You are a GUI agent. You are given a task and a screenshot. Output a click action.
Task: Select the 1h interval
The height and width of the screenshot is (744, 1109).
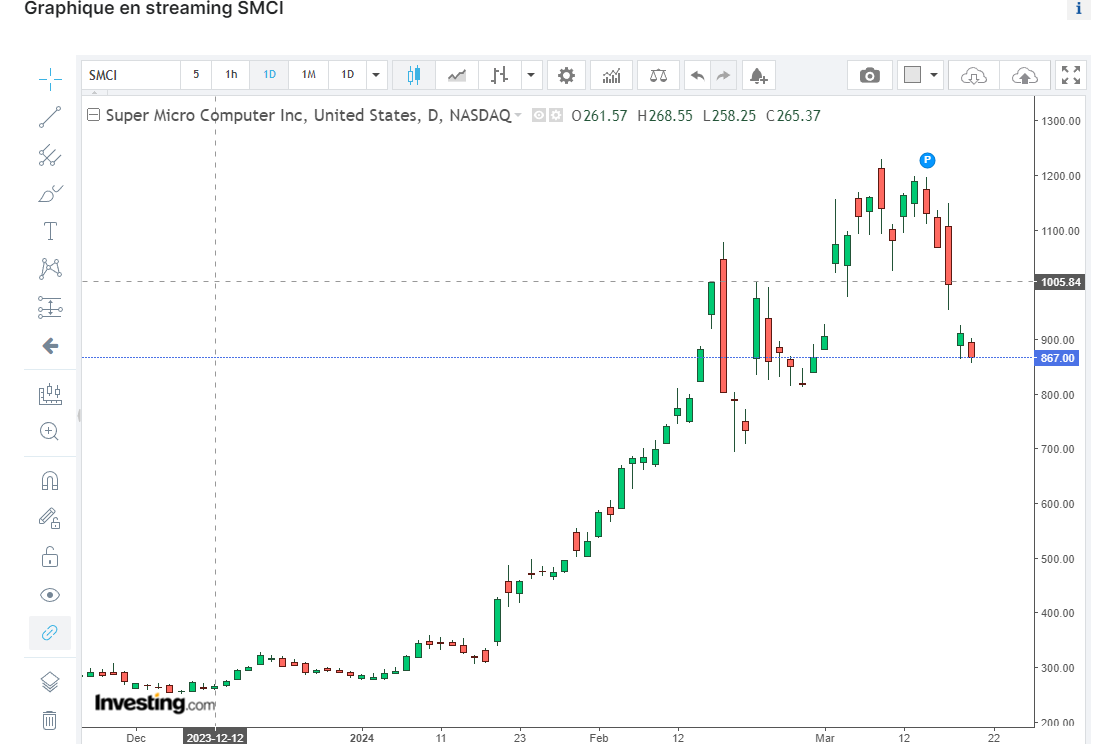pos(231,75)
